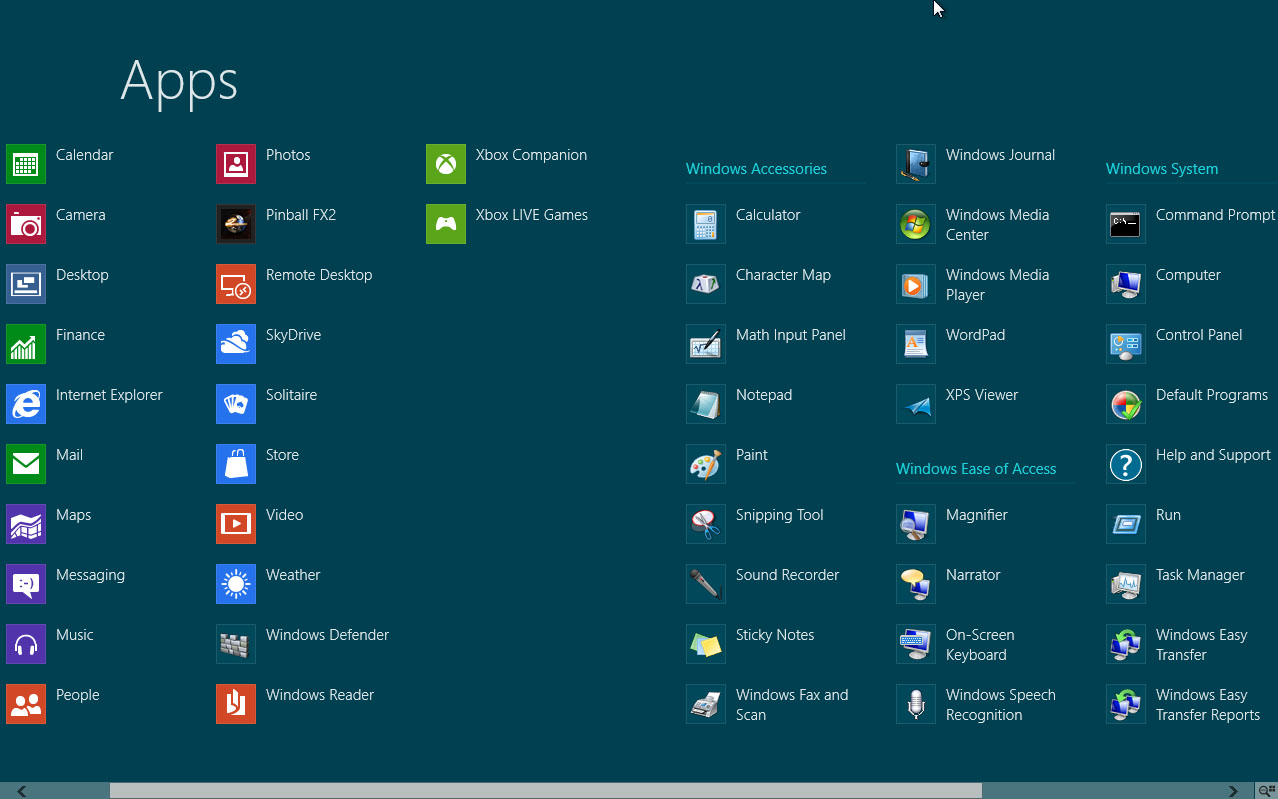The image size is (1278, 799).
Task: Open the XPS Viewer icon
Action: pyautogui.click(x=916, y=404)
